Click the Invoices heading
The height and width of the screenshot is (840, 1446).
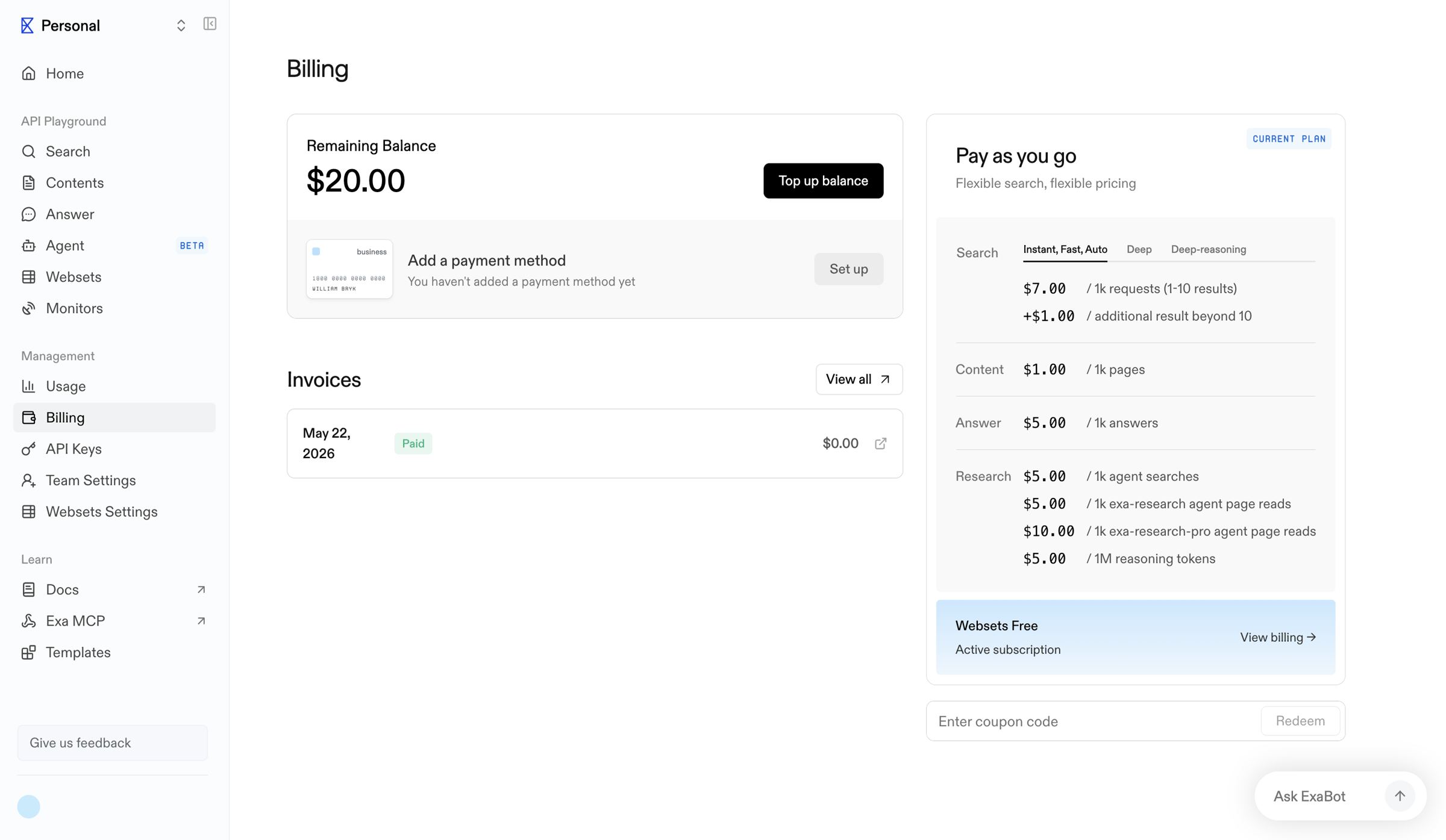324,379
